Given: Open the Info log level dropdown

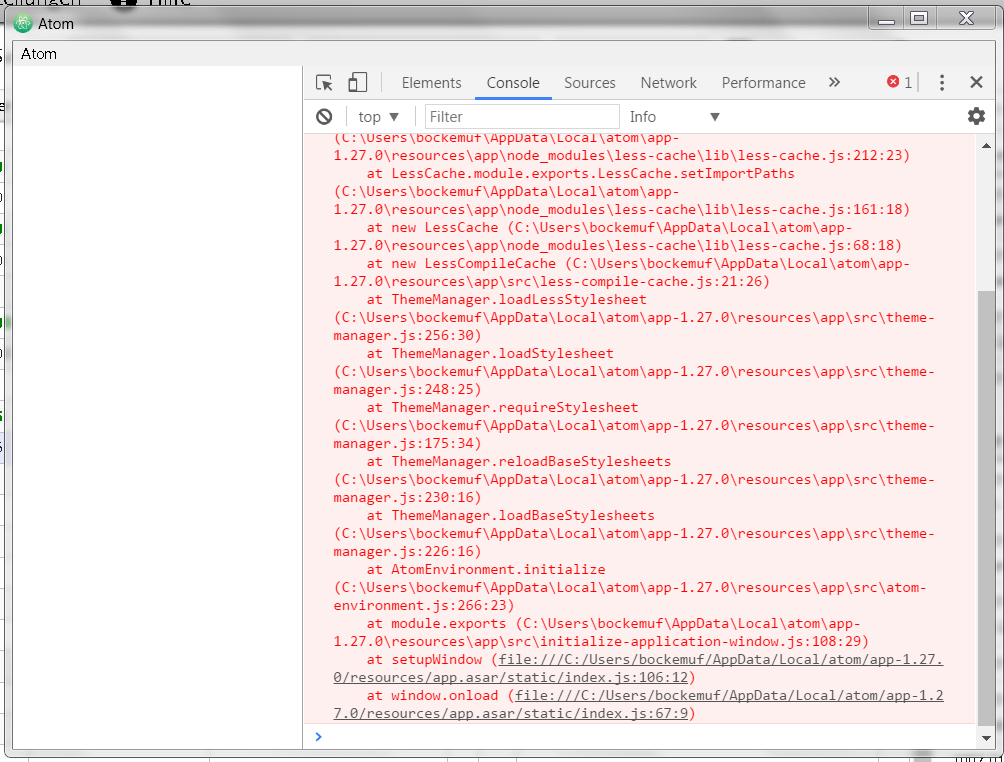Looking at the screenshot, I should [x=674, y=117].
